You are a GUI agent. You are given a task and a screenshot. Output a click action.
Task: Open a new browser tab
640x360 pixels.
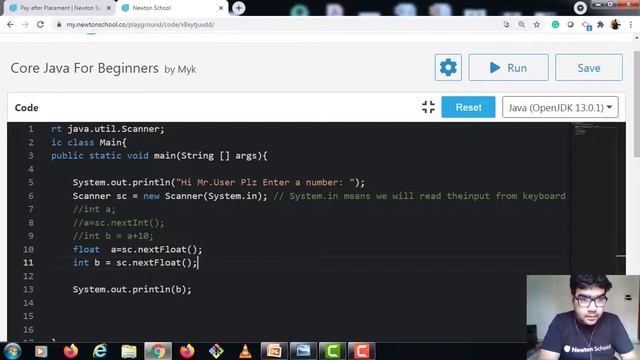[x=238, y=8]
